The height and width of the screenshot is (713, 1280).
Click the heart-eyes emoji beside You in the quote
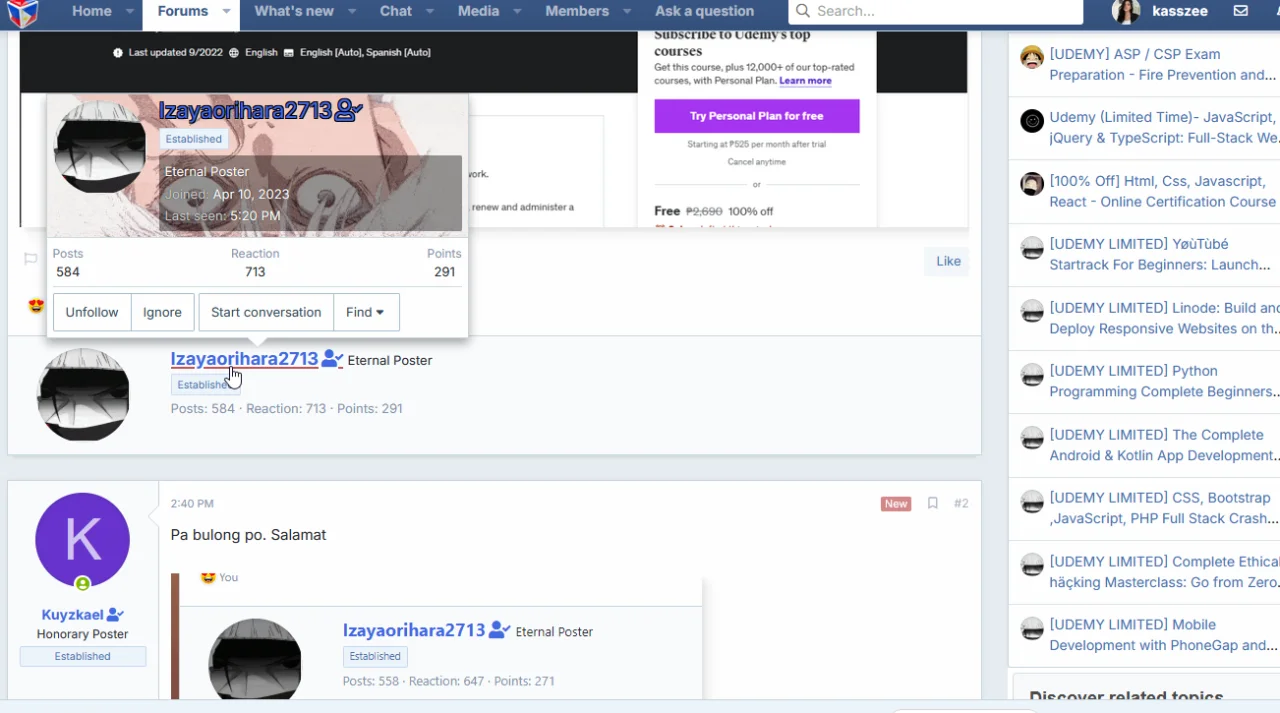(x=208, y=577)
